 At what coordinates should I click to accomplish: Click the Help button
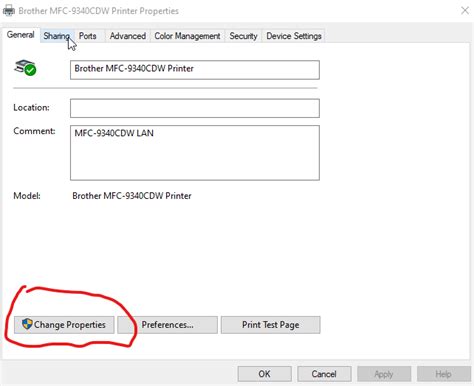pos(443,374)
